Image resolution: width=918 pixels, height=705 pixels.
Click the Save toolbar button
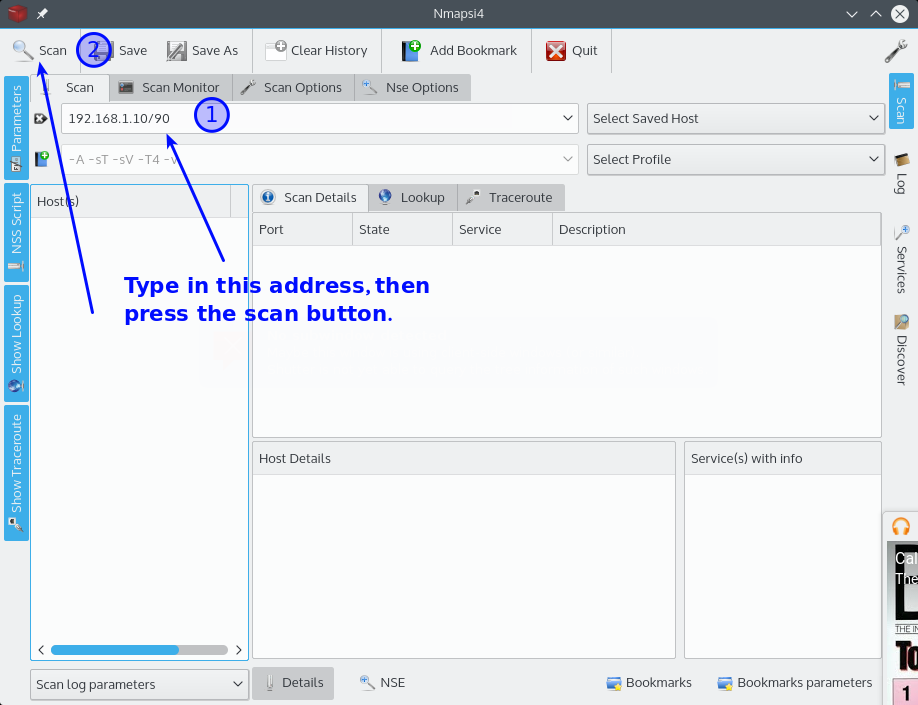(x=119, y=51)
